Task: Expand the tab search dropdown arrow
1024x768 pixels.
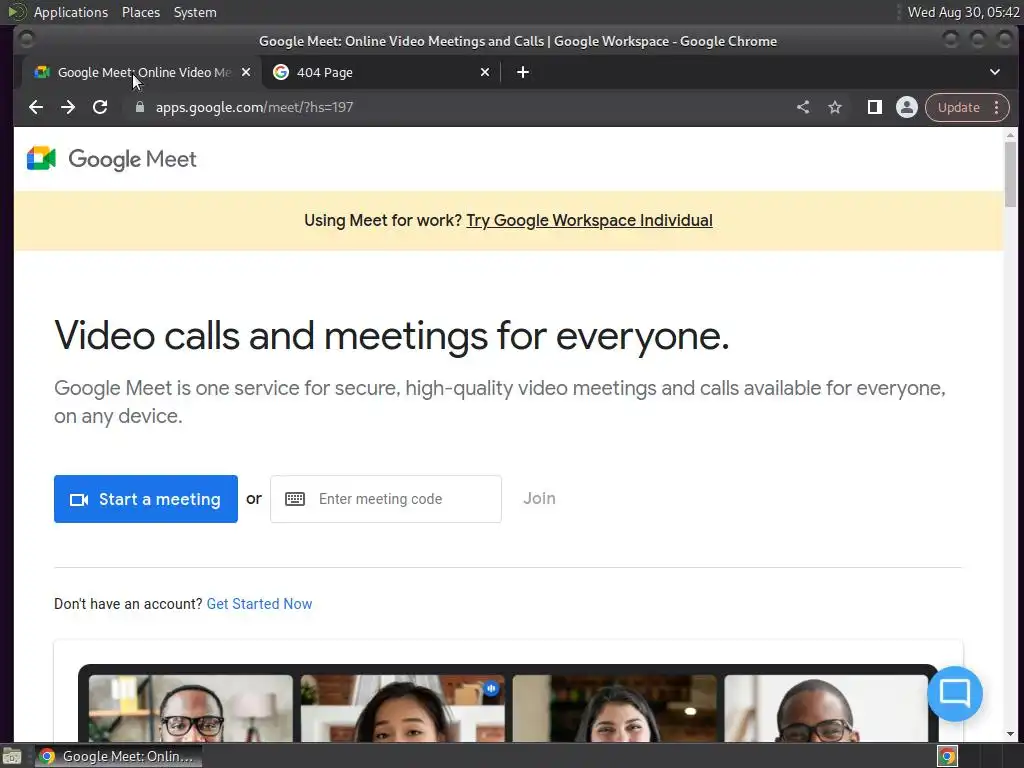Action: click(x=995, y=72)
